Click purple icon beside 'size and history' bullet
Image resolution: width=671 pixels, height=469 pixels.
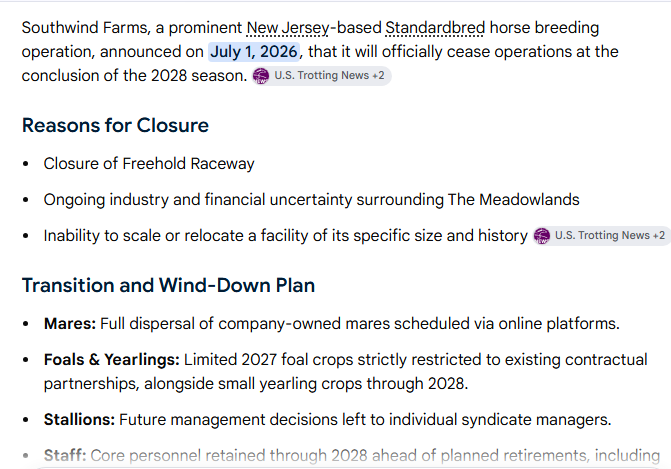coord(542,236)
